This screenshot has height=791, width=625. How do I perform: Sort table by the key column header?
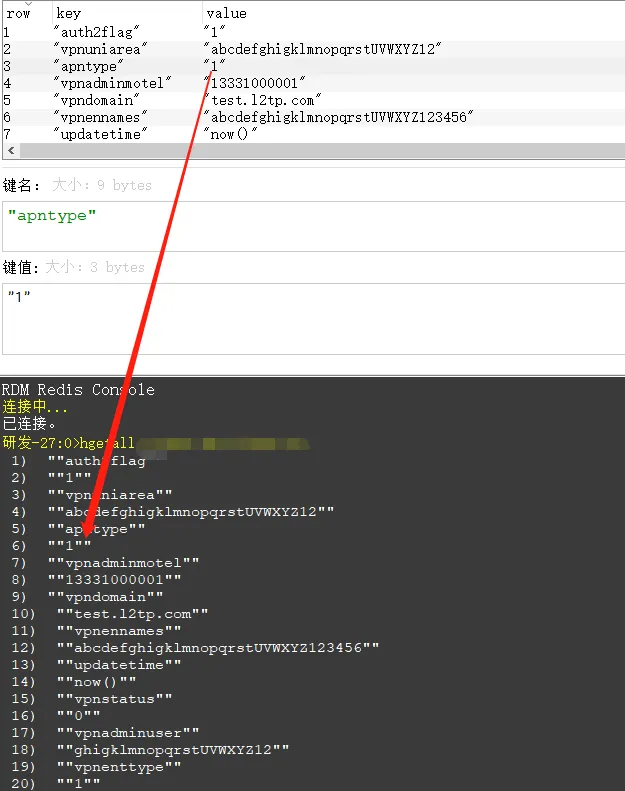pos(69,14)
